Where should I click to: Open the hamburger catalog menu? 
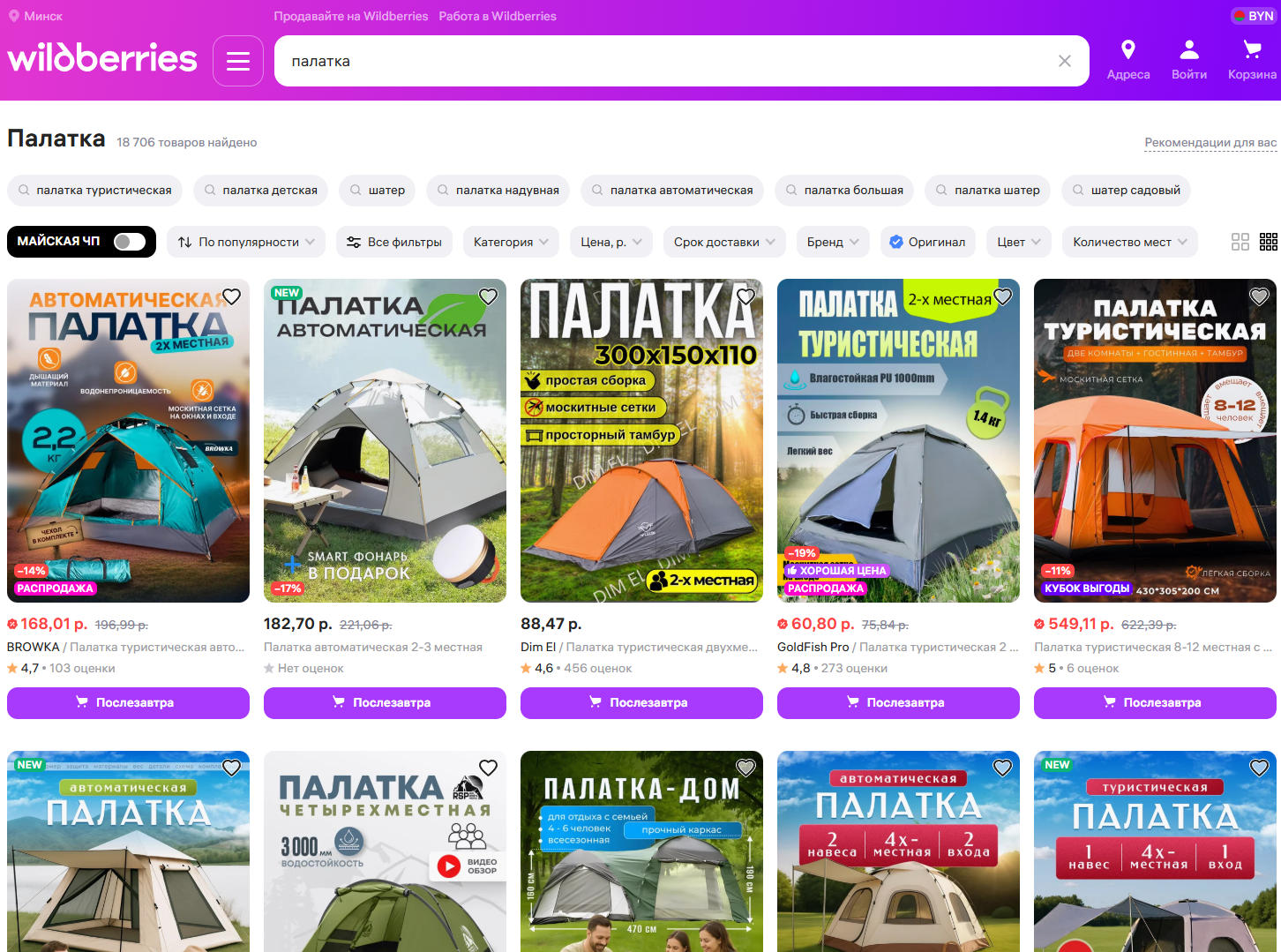238,61
